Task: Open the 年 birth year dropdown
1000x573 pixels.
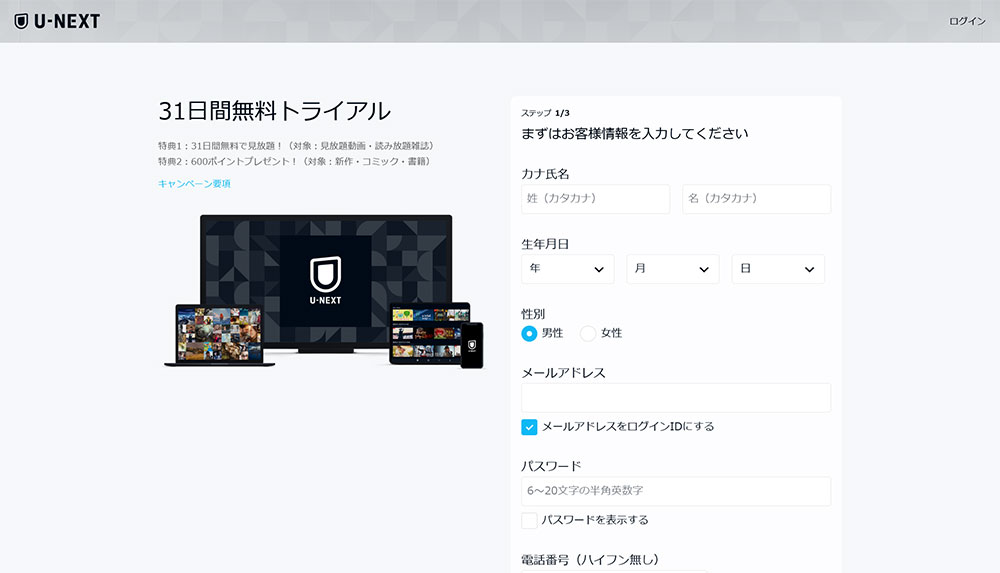Action: [x=567, y=269]
